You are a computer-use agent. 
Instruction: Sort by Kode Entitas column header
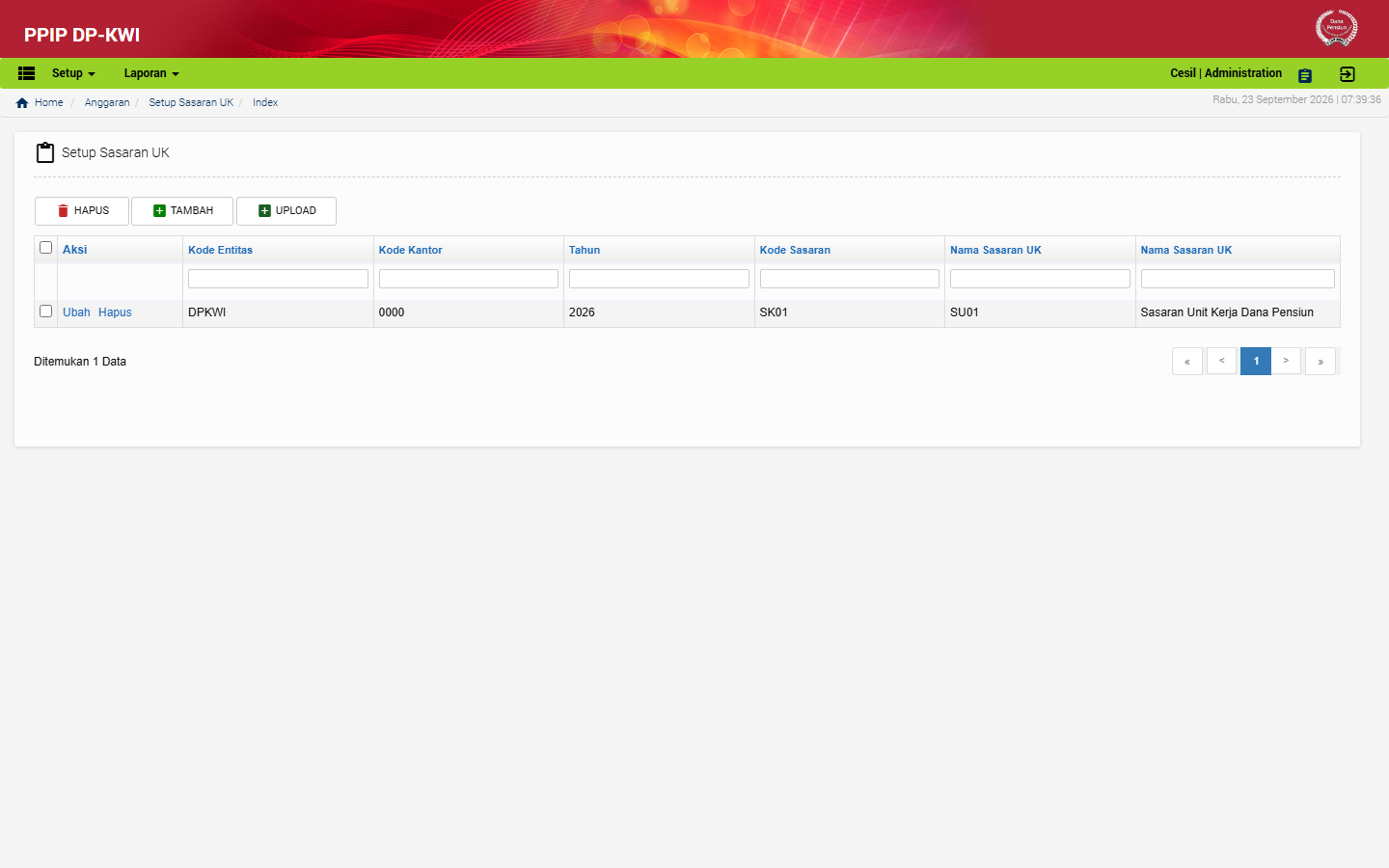tap(220, 250)
